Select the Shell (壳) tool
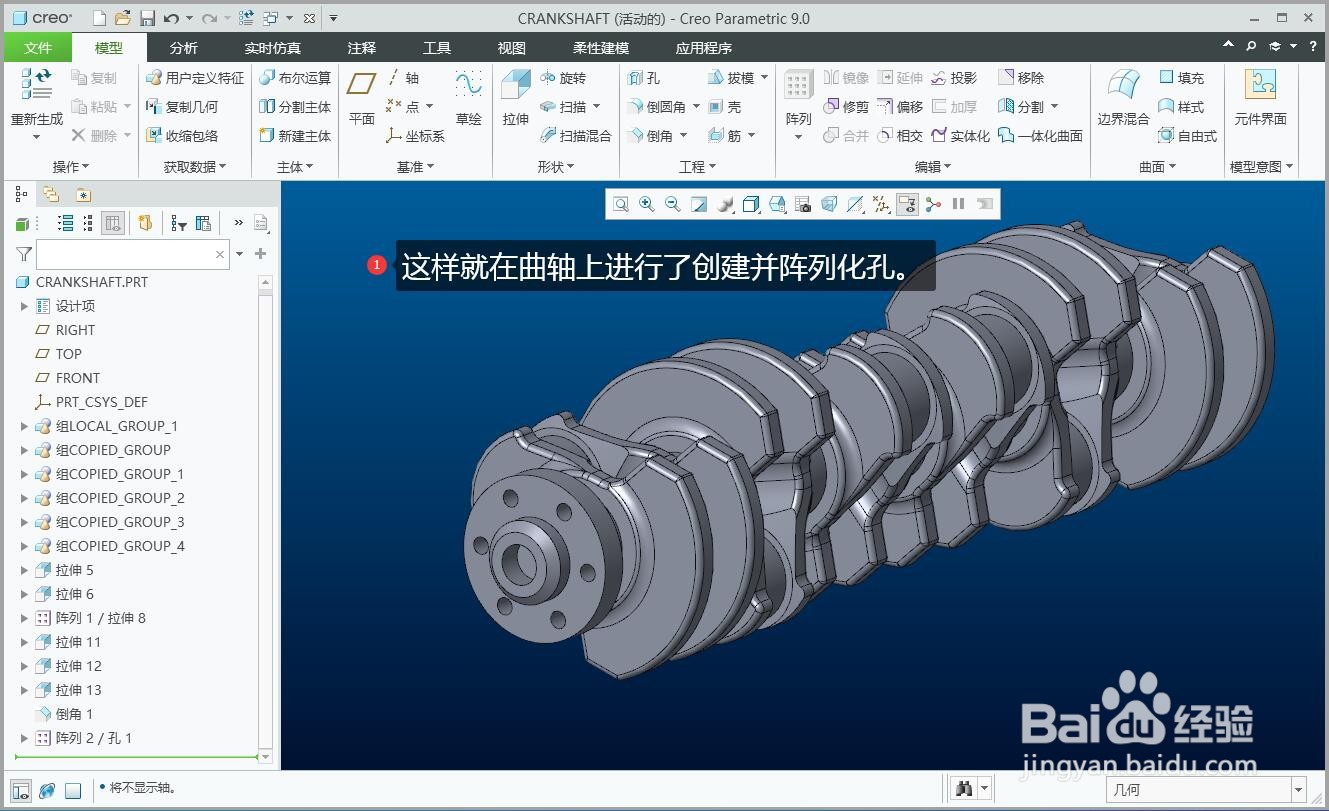 pyautogui.click(x=724, y=107)
